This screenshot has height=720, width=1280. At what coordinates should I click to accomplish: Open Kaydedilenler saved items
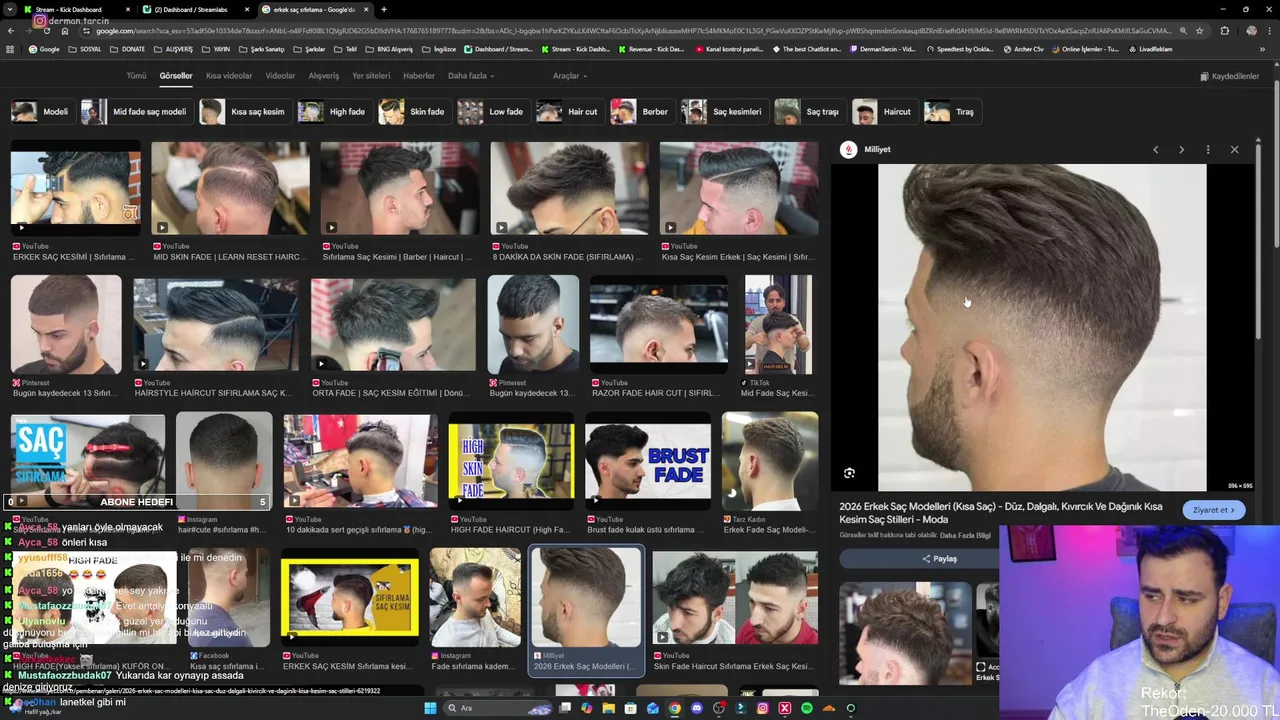1230,76
